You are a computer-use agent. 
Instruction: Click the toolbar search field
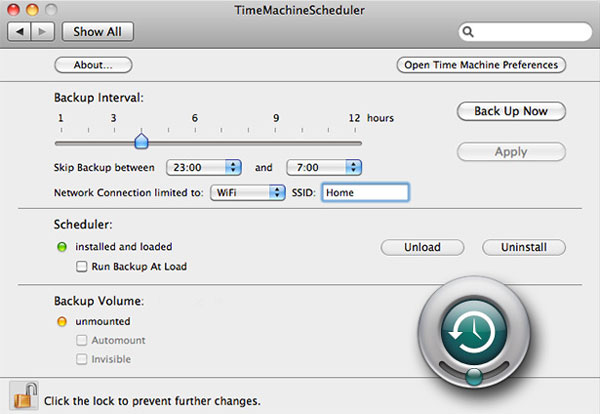pyautogui.click(x=525, y=32)
